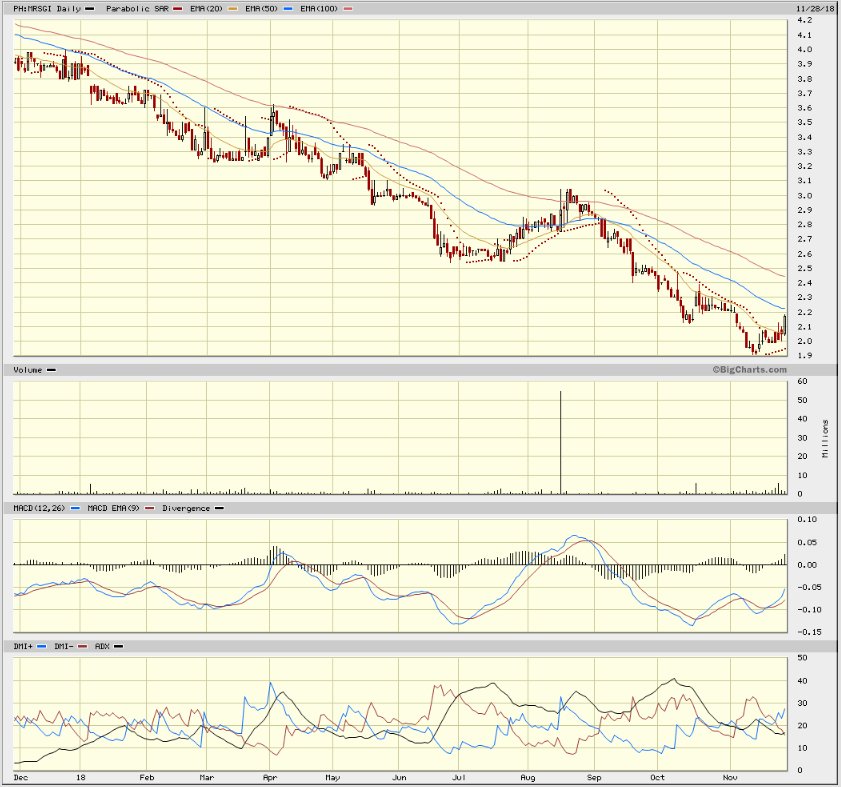Click the EMA(50) legend label
Image resolution: width=841 pixels, height=787 pixels.
click(261, 9)
